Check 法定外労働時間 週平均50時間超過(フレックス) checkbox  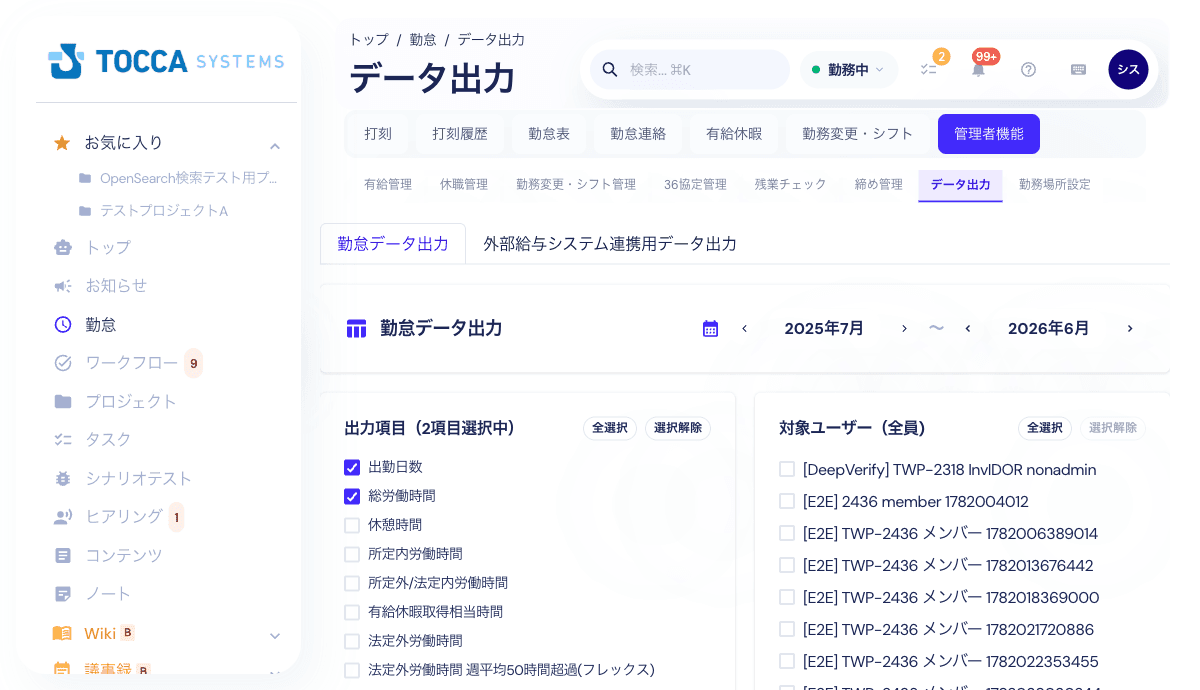click(352, 670)
